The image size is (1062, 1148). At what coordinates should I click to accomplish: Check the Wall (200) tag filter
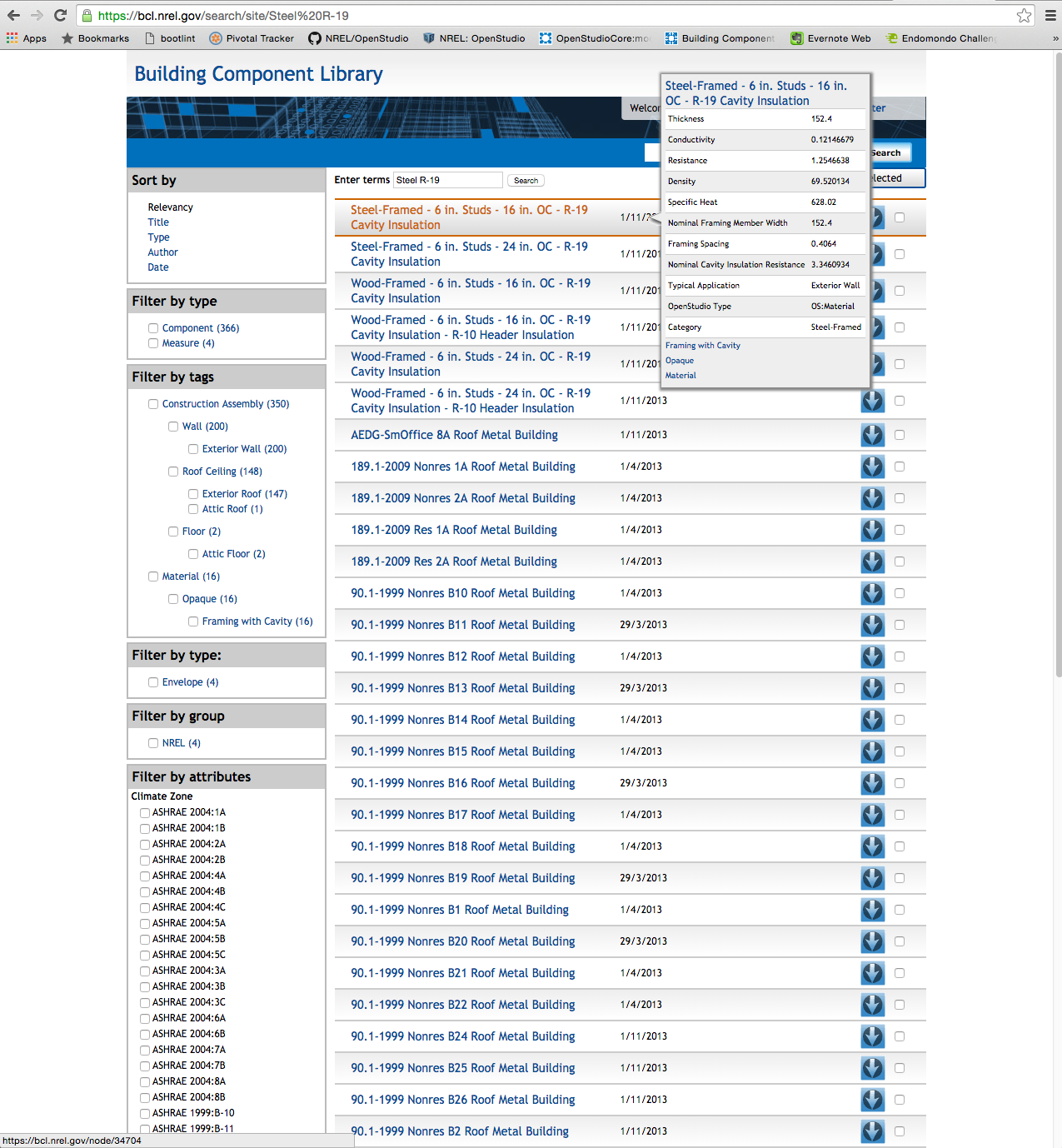click(173, 427)
